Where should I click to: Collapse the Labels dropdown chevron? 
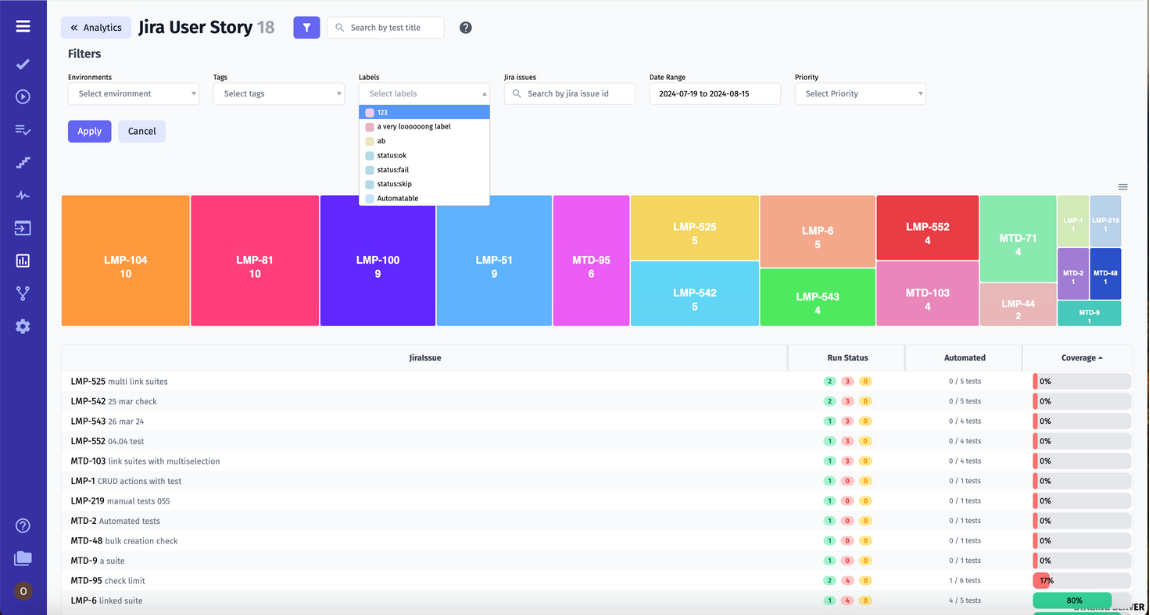[483, 93]
